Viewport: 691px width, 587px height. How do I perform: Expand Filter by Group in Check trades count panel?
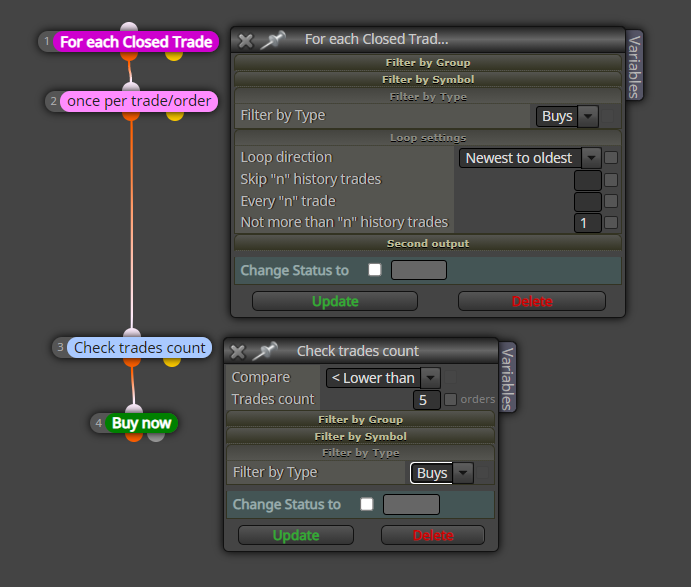[360, 420]
